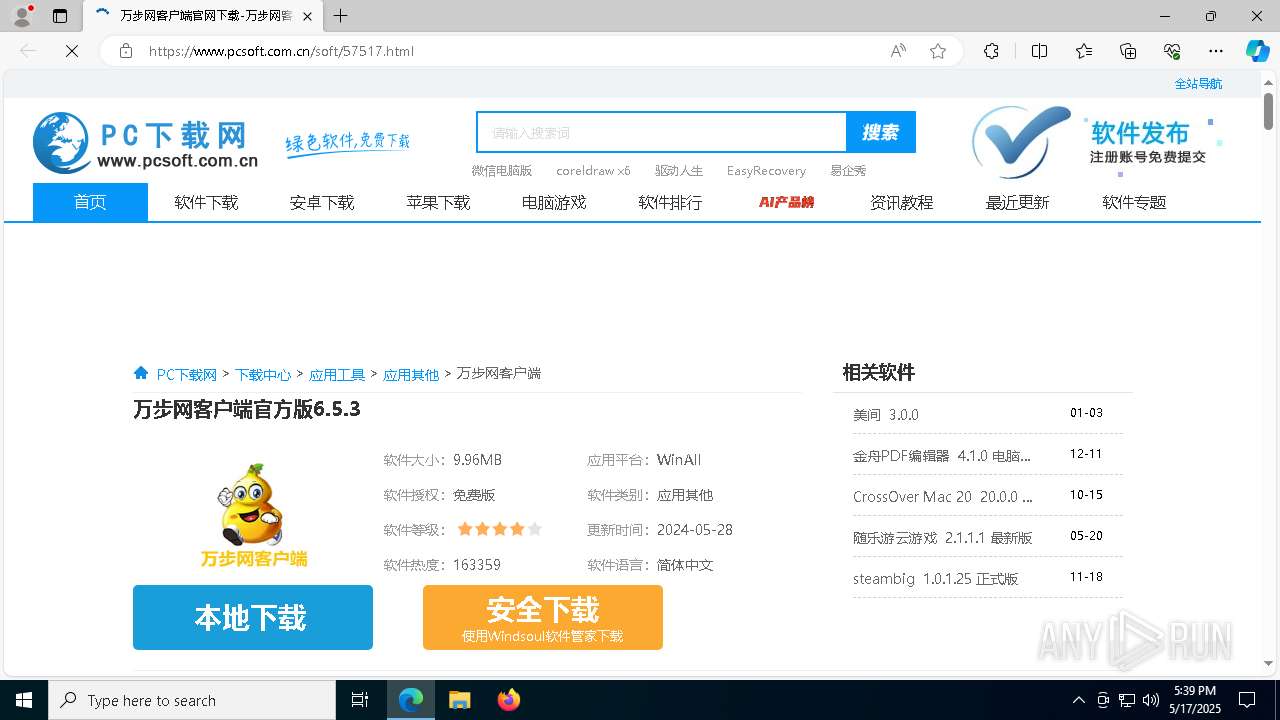The width and height of the screenshot is (1280, 720).
Task: Close the 万步网客户端 browser tab
Action: pyautogui.click(x=307, y=16)
